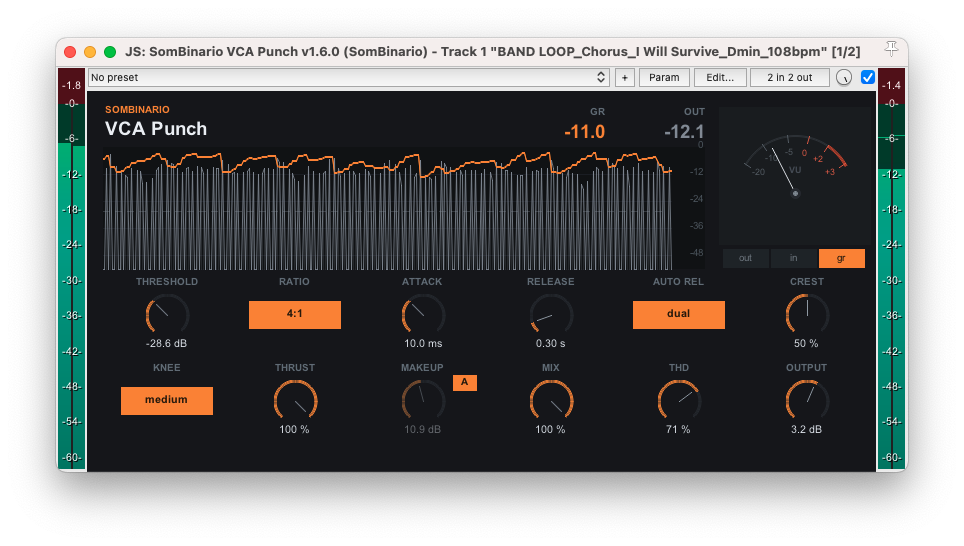Pin the FX window with pushpin icon
Viewport: 964px width, 546px height.
(891, 49)
